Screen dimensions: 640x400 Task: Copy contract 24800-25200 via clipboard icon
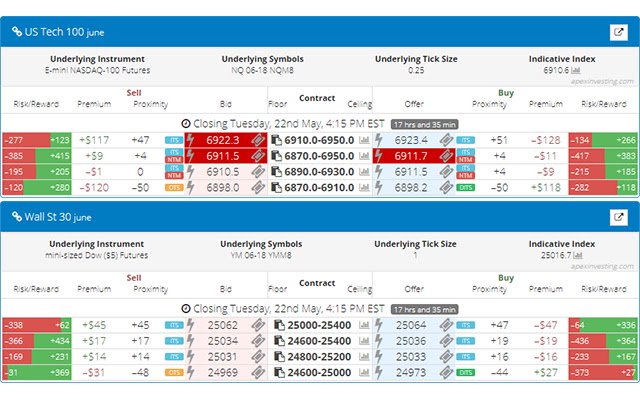click(279, 357)
